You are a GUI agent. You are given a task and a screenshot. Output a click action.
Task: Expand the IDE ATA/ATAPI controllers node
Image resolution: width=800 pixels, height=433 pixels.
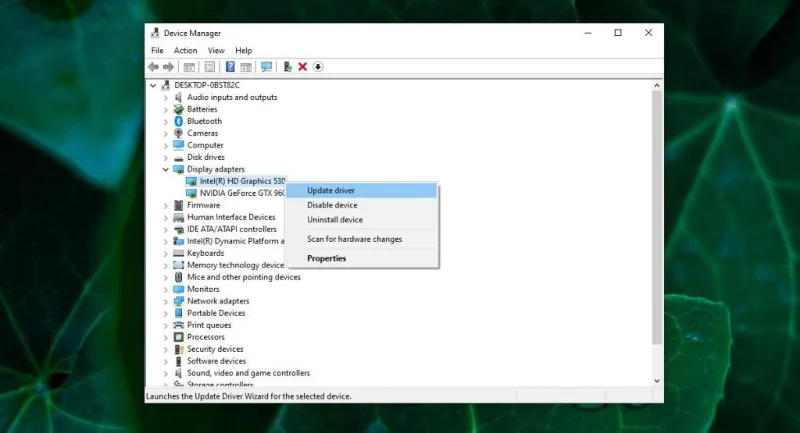165,229
